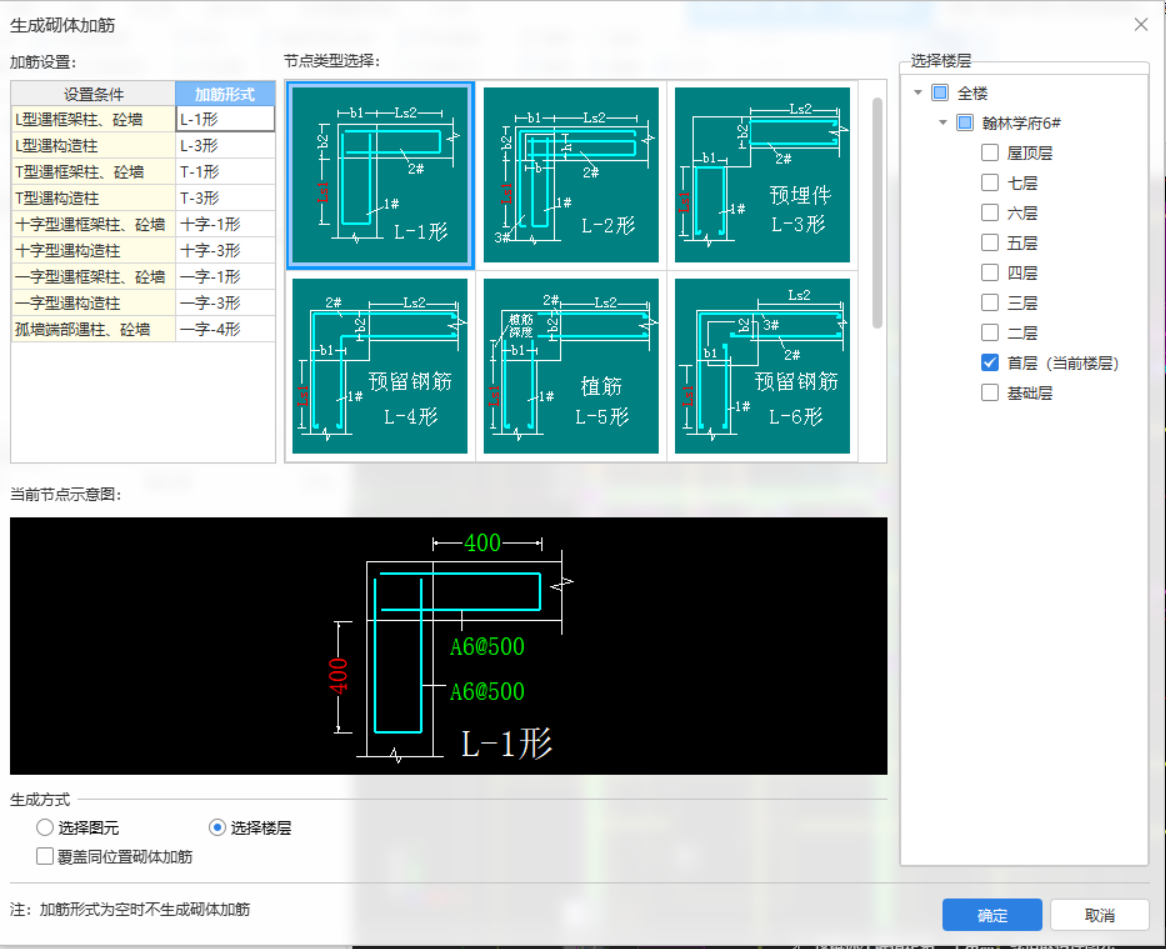
Task: Select row 十字型遇框架柱、砼墙
Action: tap(93, 224)
